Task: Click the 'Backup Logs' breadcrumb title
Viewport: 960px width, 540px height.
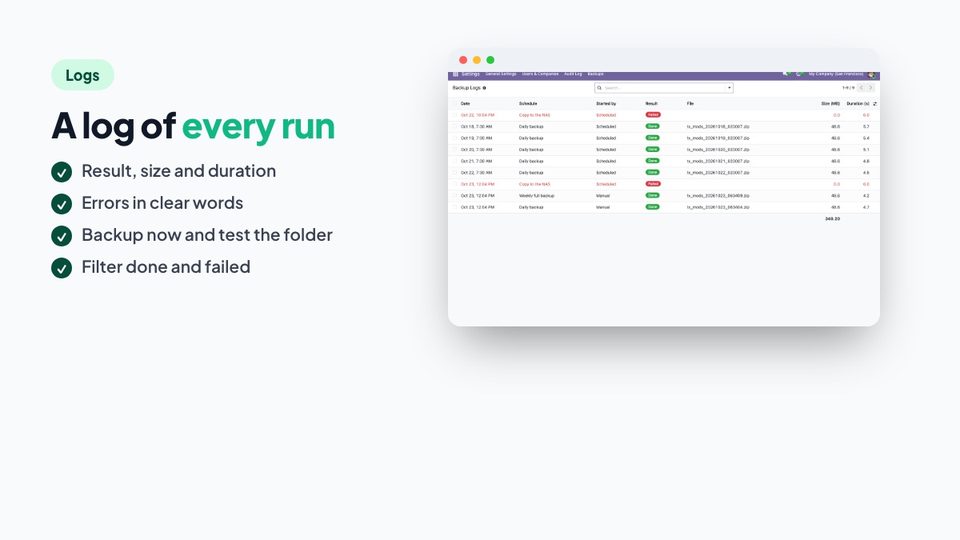Action: pyautogui.click(x=467, y=88)
